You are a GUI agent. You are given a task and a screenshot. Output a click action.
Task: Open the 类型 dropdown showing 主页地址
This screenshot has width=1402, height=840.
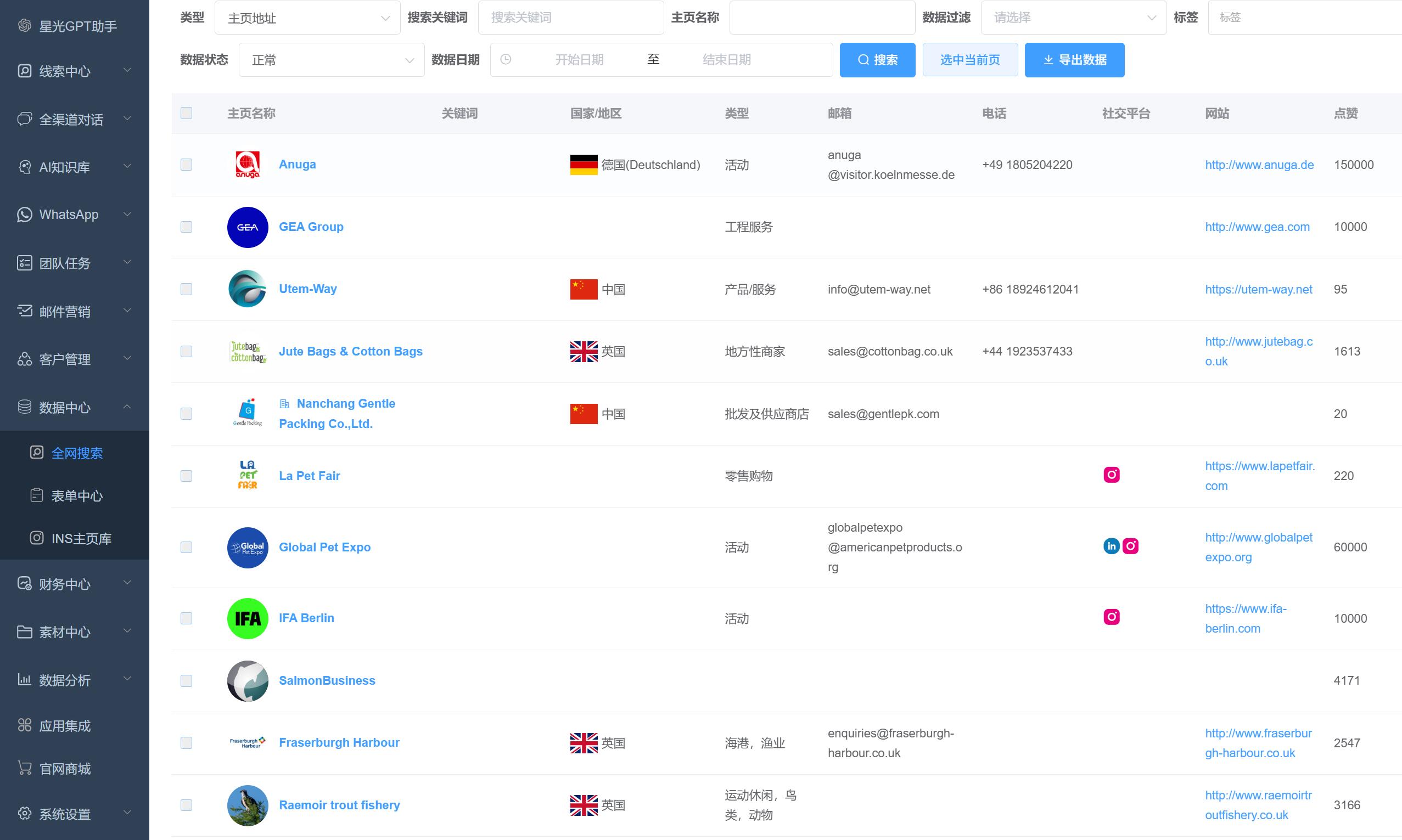tap(307, 18)
